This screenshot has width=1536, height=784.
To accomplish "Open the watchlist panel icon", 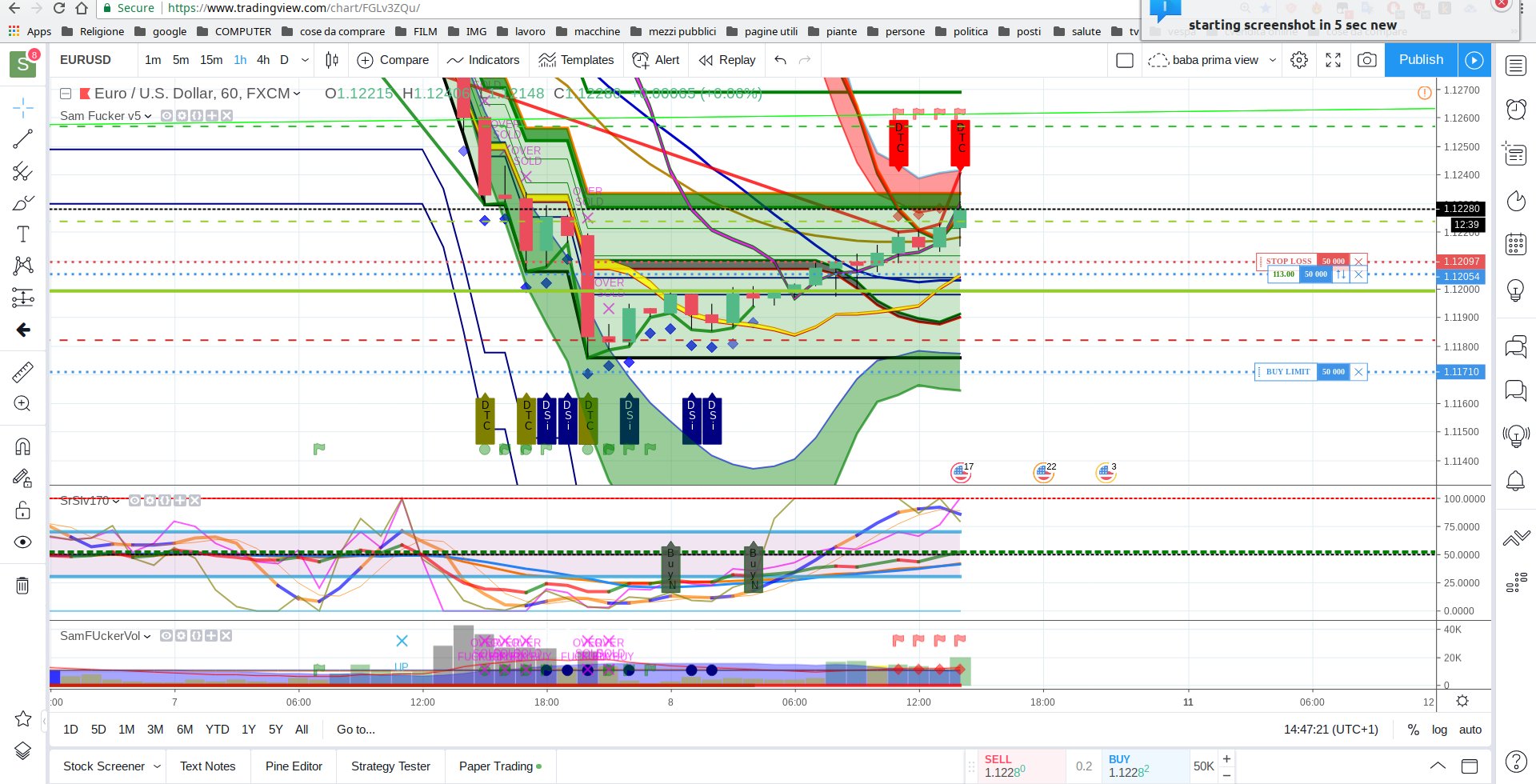I will (x=1515, y=66).
